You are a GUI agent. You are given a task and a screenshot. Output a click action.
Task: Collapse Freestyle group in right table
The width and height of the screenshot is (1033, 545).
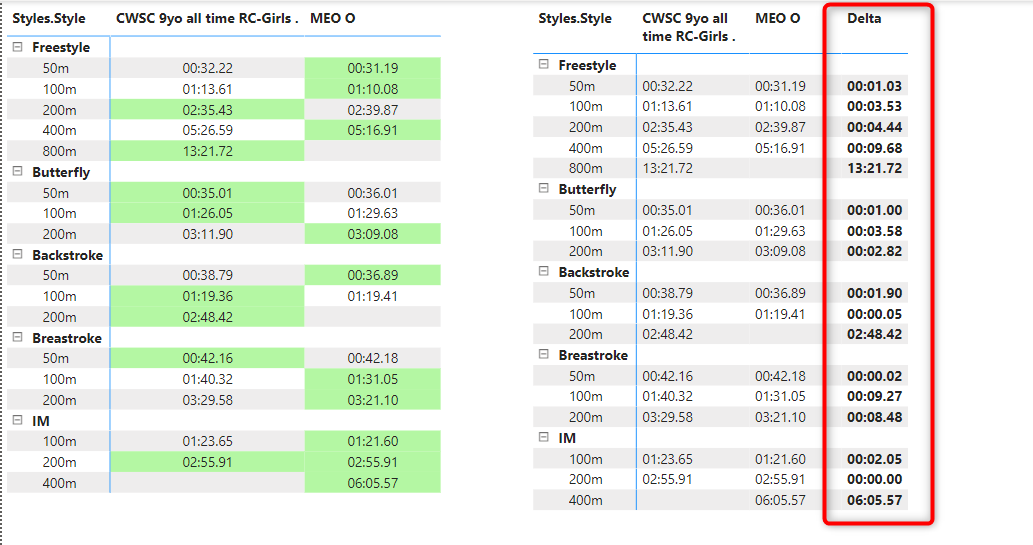(544, 64)
